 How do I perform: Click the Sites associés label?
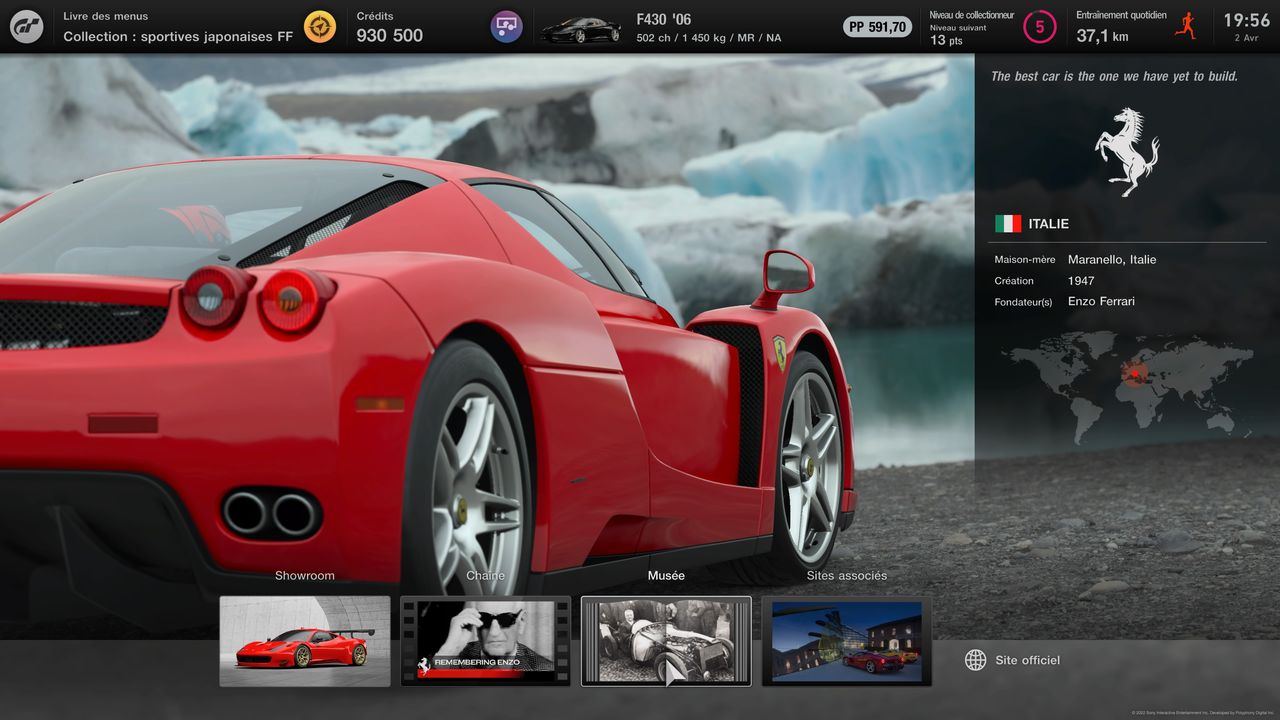(x=847, y=576)
